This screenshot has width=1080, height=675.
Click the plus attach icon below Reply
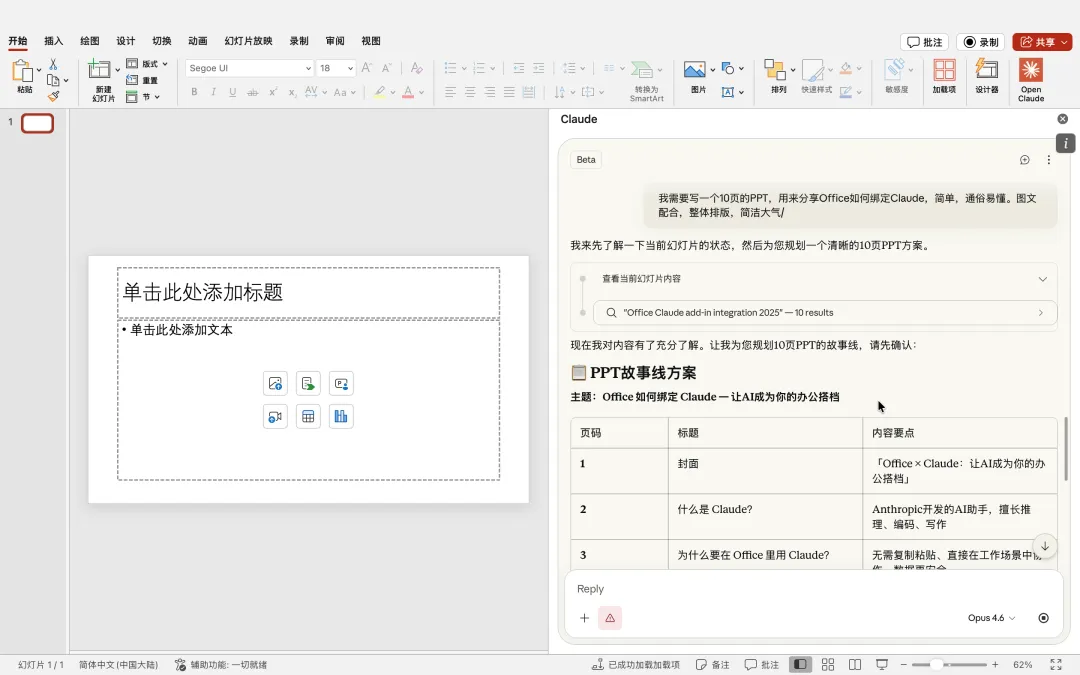coord(584,618)
